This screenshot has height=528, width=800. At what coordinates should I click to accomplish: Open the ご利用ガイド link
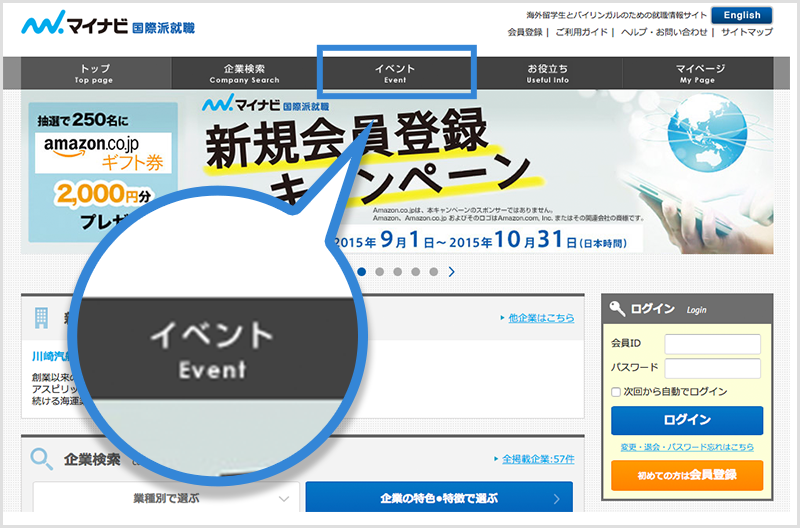point(581,32)
